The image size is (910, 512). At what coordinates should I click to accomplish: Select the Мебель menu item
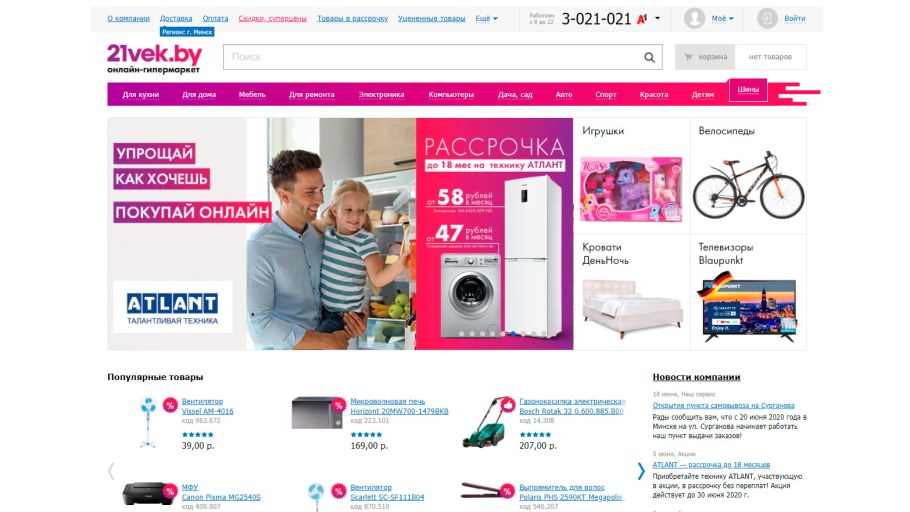coord(252,94)
